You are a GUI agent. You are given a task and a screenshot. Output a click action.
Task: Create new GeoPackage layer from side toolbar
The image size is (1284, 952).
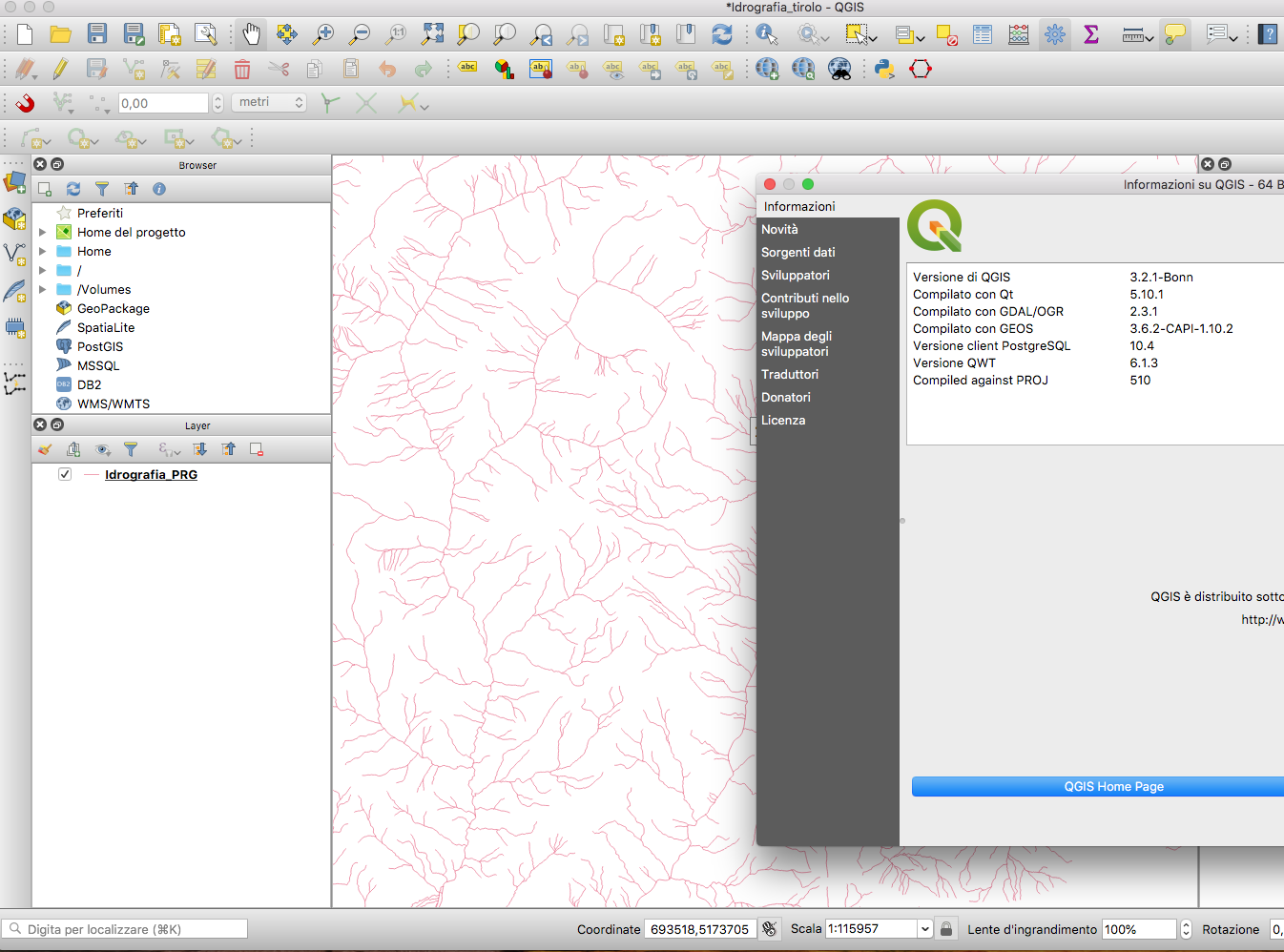[14, 218]
